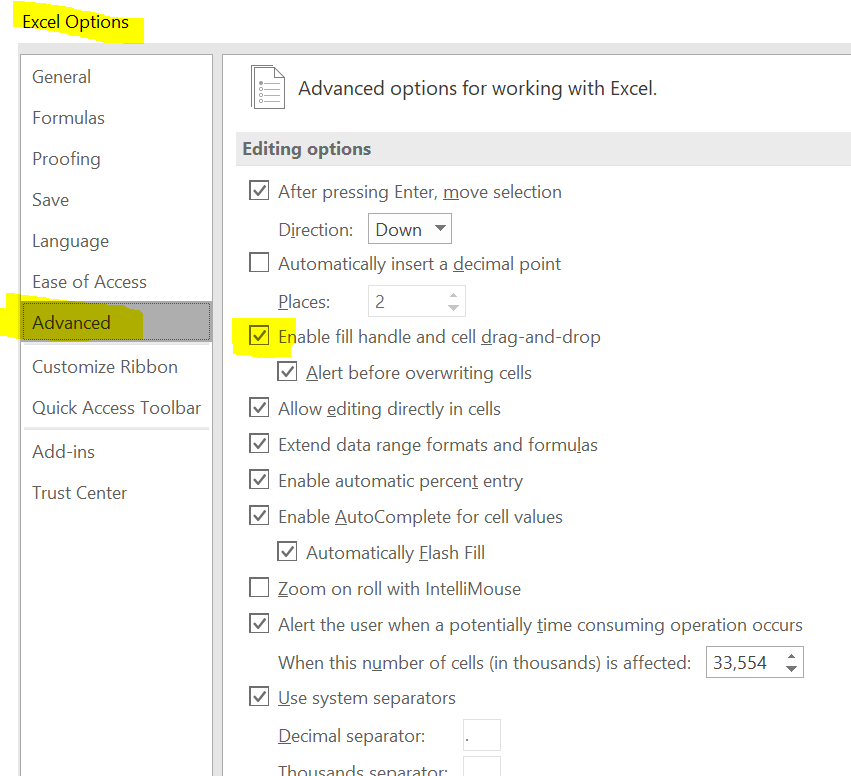Open the Trust Center category

[x=79, y=493]
